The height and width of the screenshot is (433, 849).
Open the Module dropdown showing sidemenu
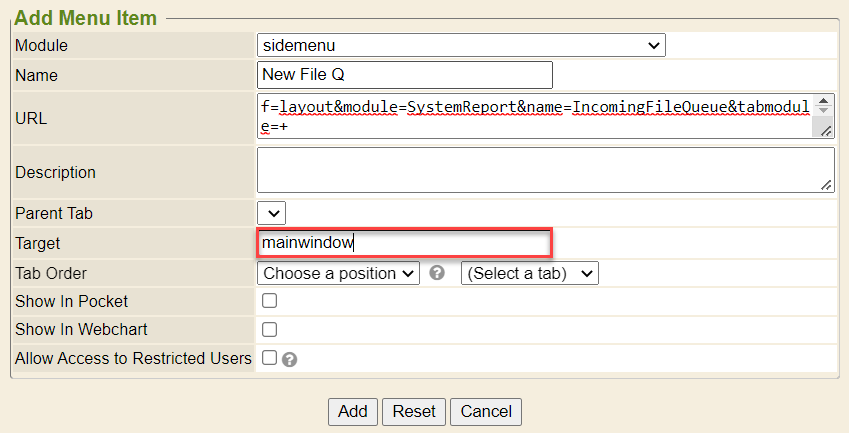461,45
